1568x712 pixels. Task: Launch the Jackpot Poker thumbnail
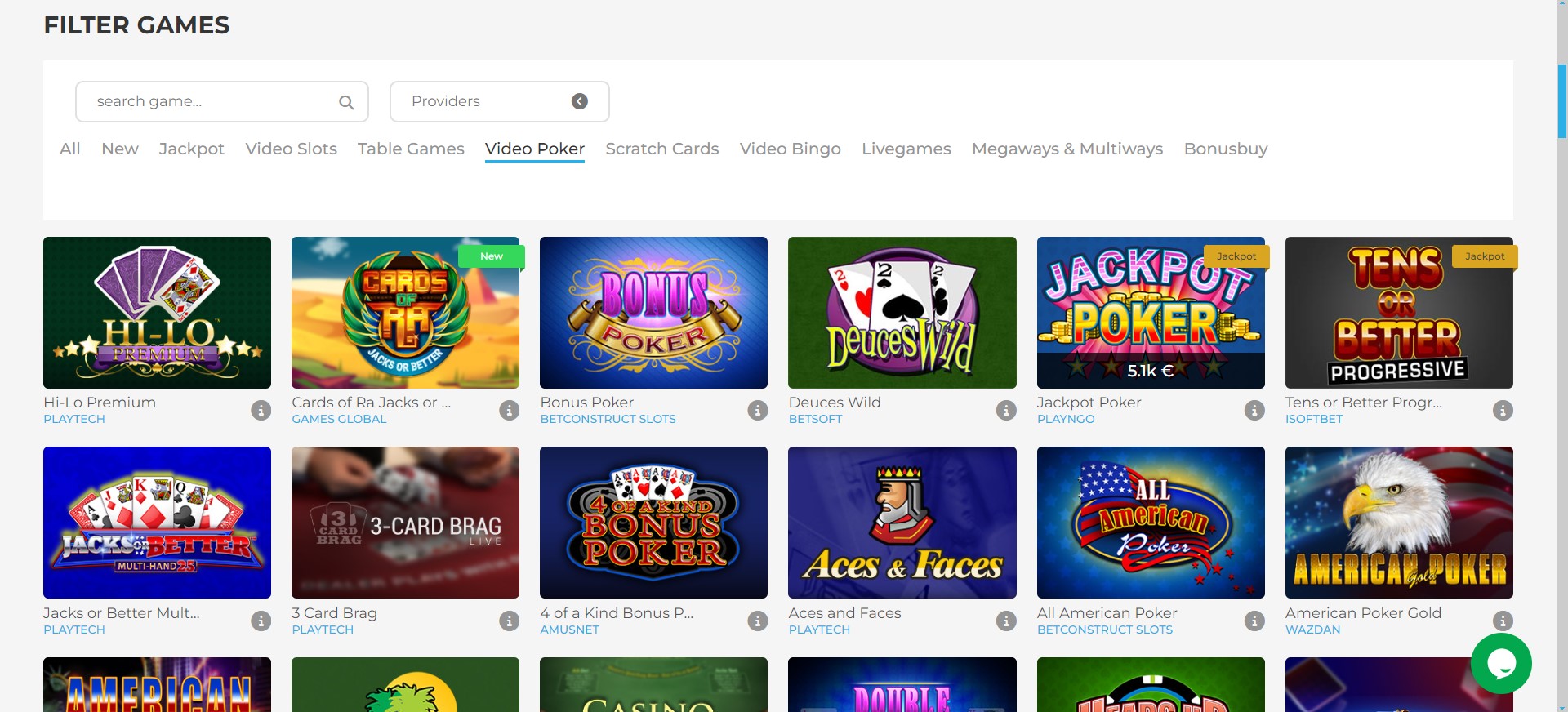[x=1151, y=313]
